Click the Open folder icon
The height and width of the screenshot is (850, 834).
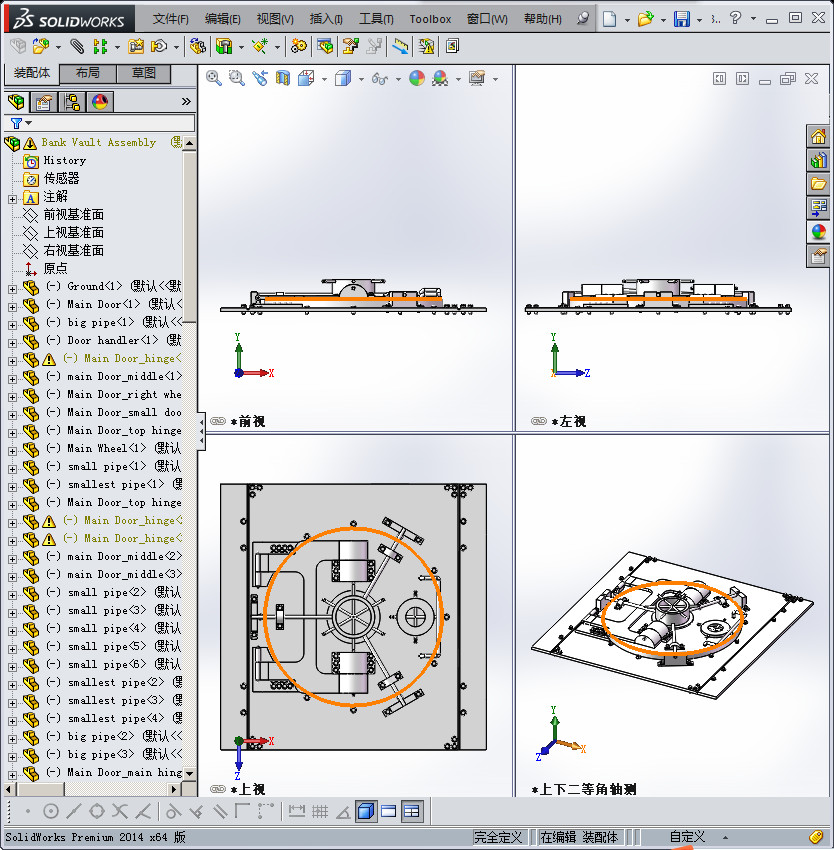click(x=645, y=19)
